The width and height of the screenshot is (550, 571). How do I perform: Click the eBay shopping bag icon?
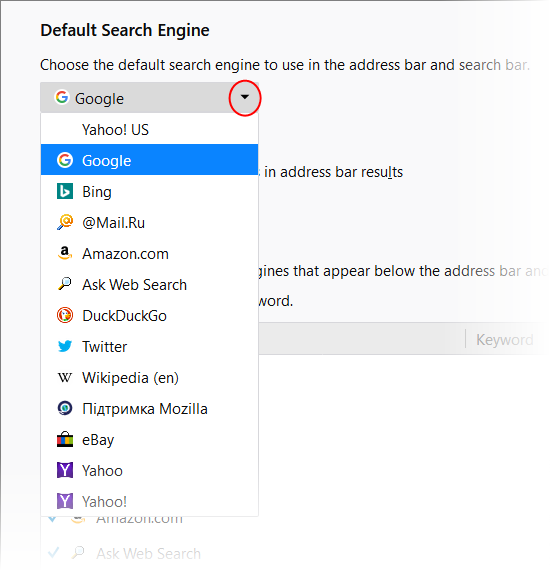click(x=65, y=439)
